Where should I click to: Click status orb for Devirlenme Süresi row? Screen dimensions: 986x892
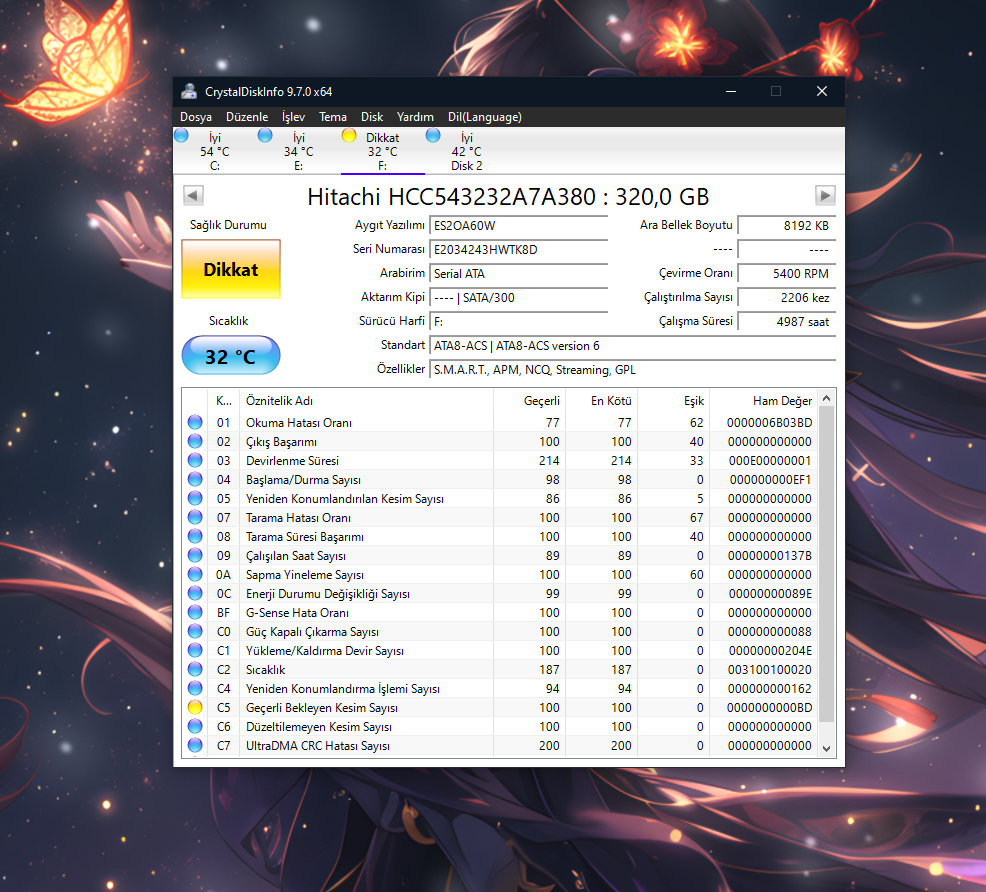[195, 460]
